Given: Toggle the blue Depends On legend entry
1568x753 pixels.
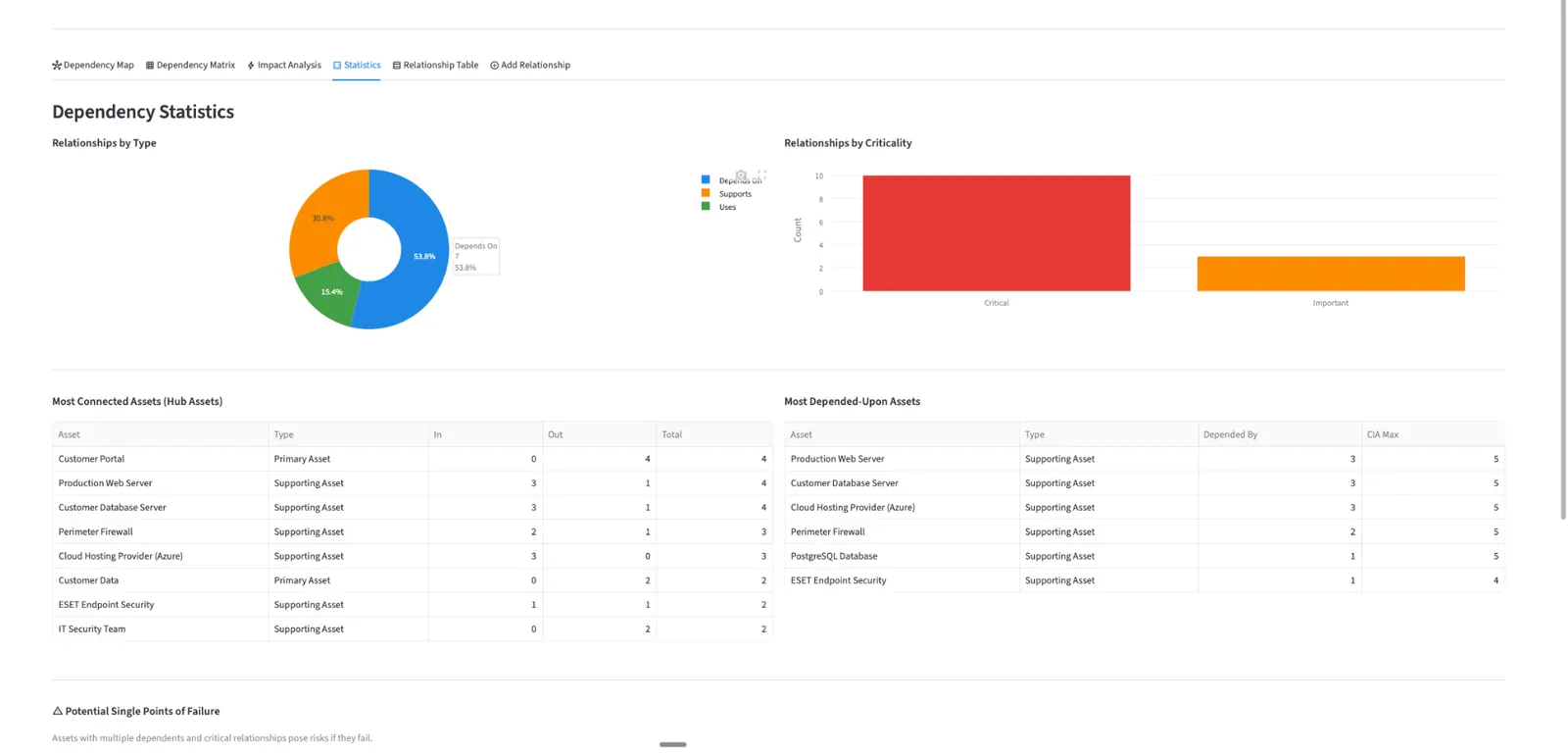Looking at the screenshot, I should 731,180.
